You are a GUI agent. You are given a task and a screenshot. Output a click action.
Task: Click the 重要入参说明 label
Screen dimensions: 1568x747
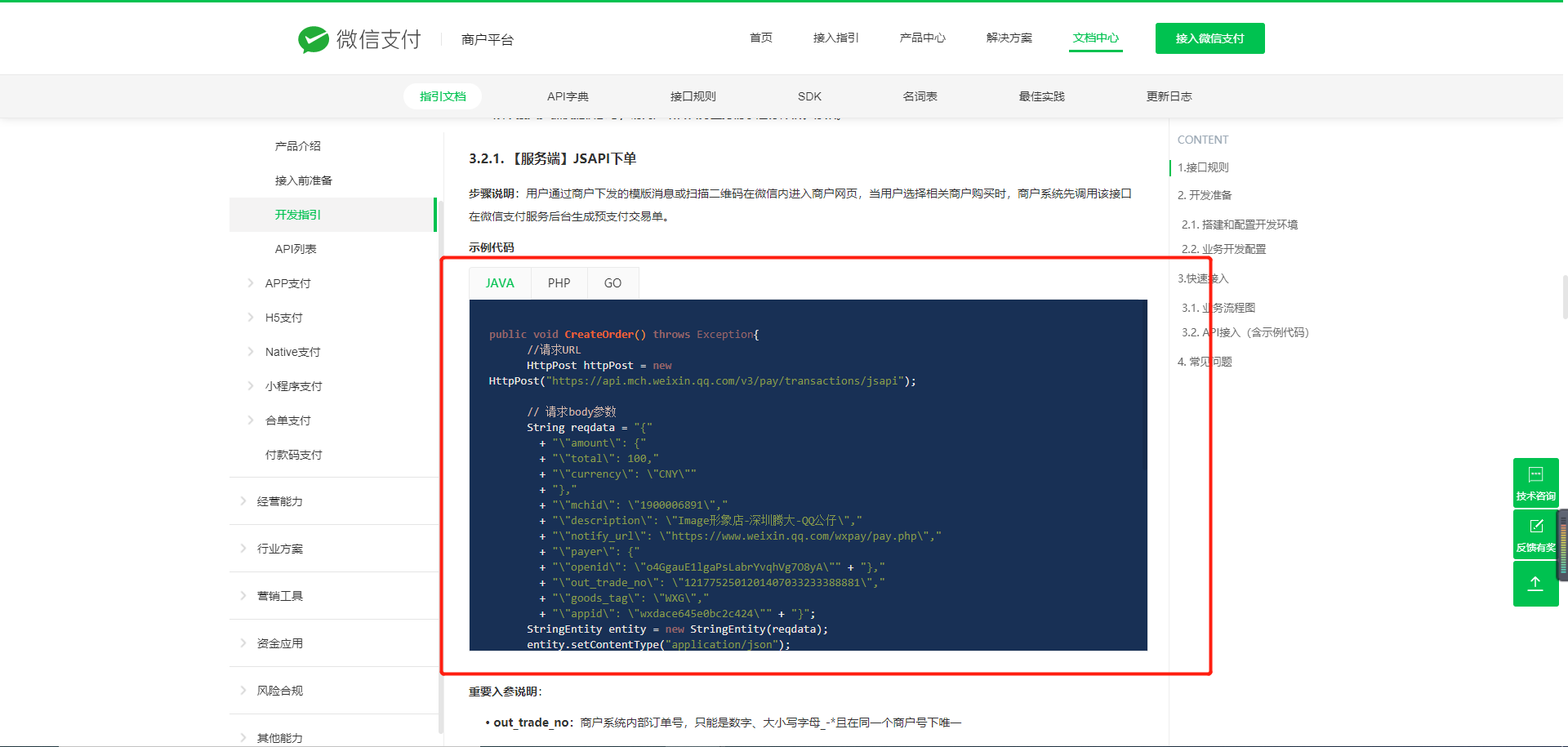506,691
